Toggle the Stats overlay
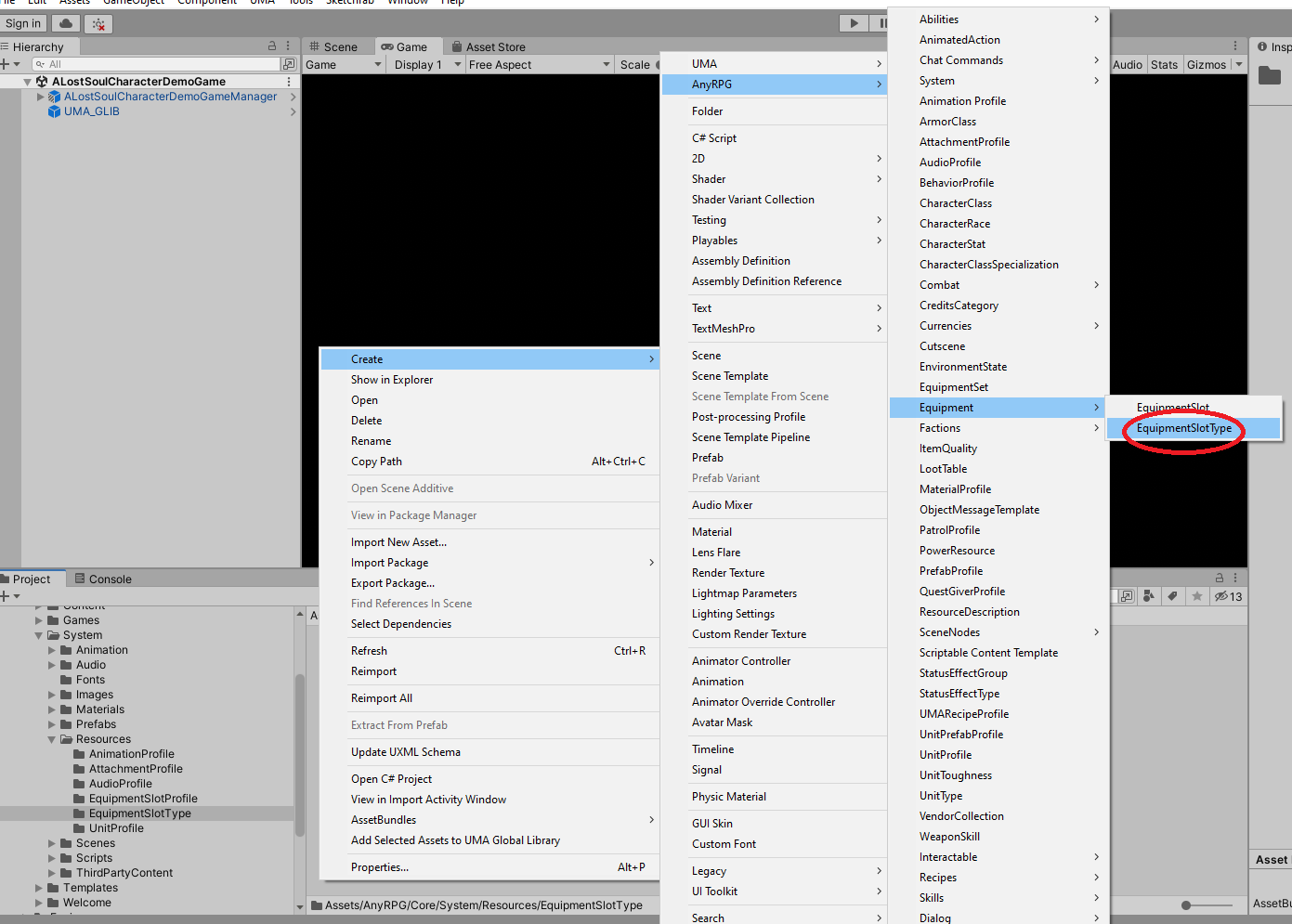 click(x=1164, y=64)
